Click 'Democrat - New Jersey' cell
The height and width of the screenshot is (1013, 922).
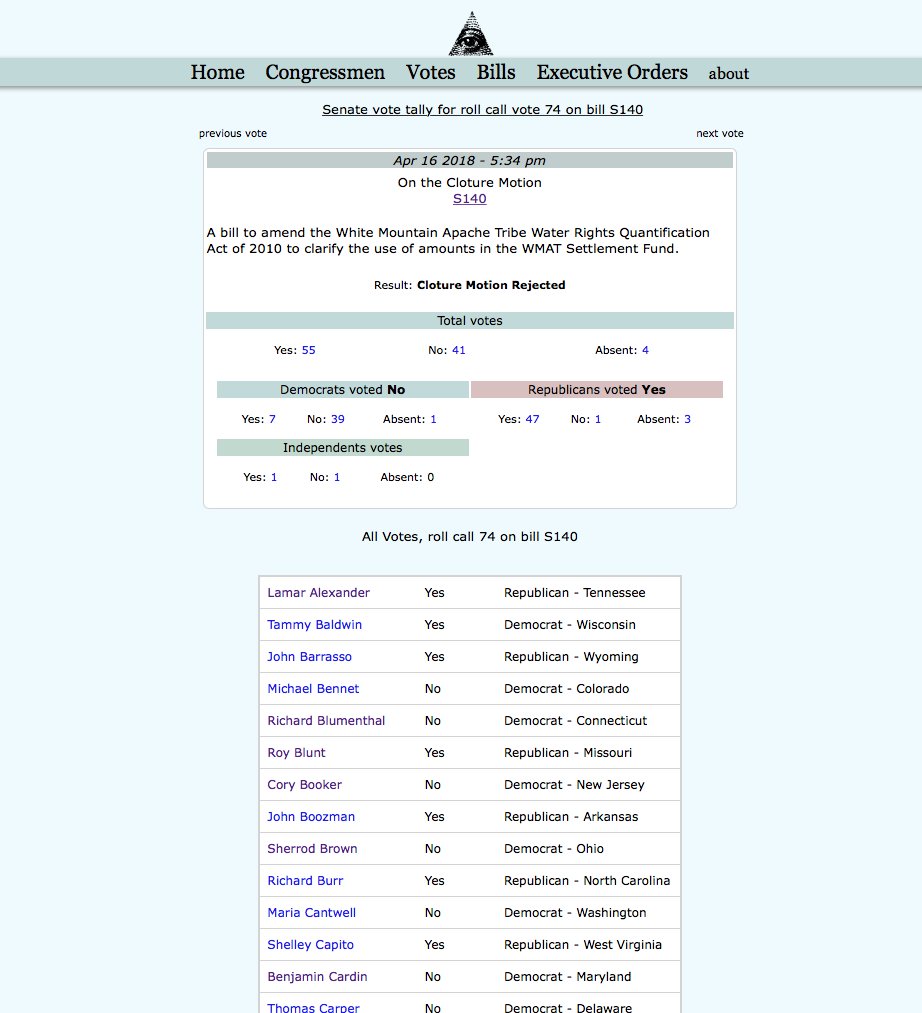574,785
